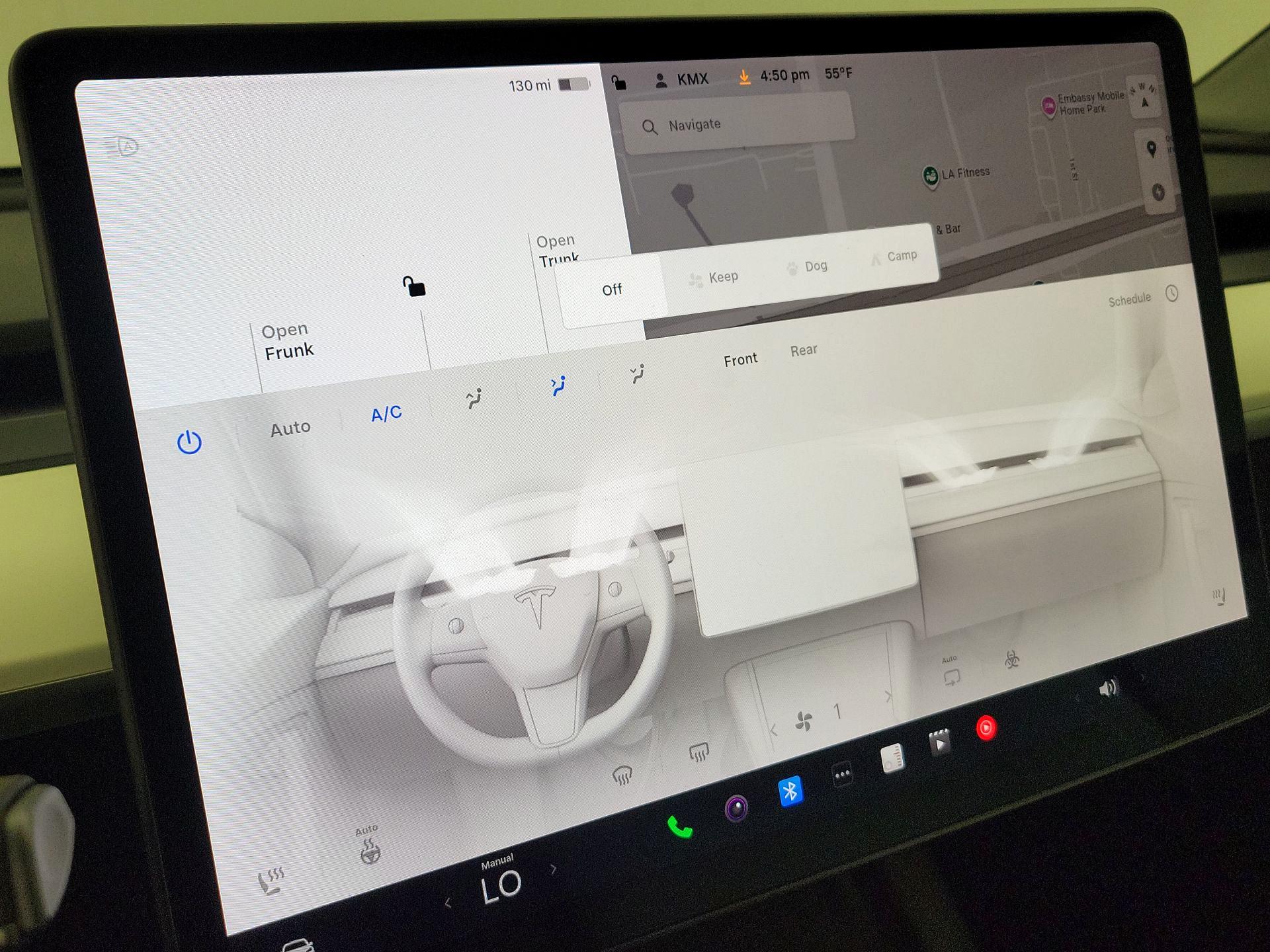
Task: Switch to the Front vents tab
Action: (x=741, y=358)
